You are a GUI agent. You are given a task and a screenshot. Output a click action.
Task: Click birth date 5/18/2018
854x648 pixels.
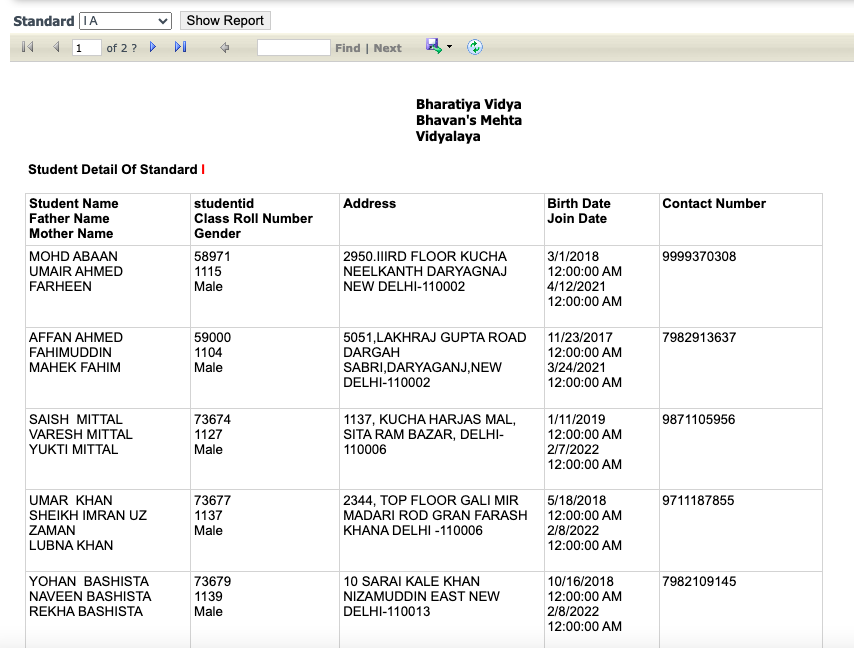(578, 500)
